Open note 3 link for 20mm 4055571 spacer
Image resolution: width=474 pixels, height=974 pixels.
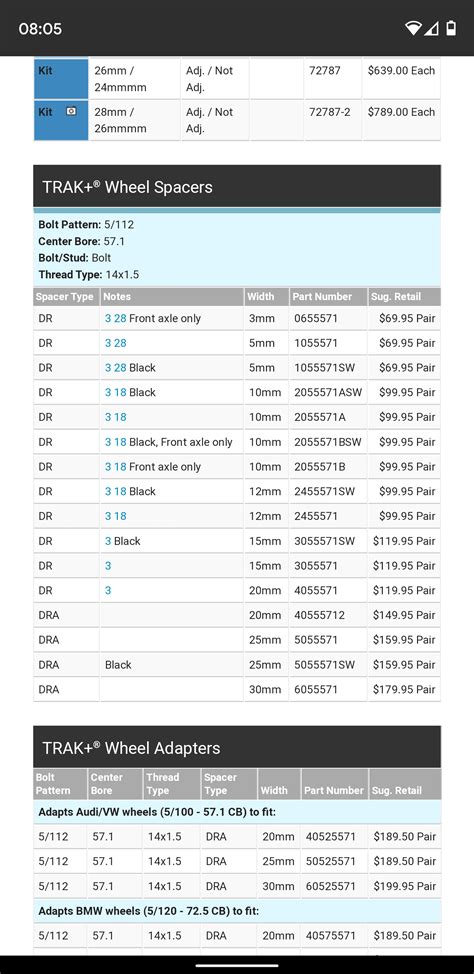click(x=108, y=591)
